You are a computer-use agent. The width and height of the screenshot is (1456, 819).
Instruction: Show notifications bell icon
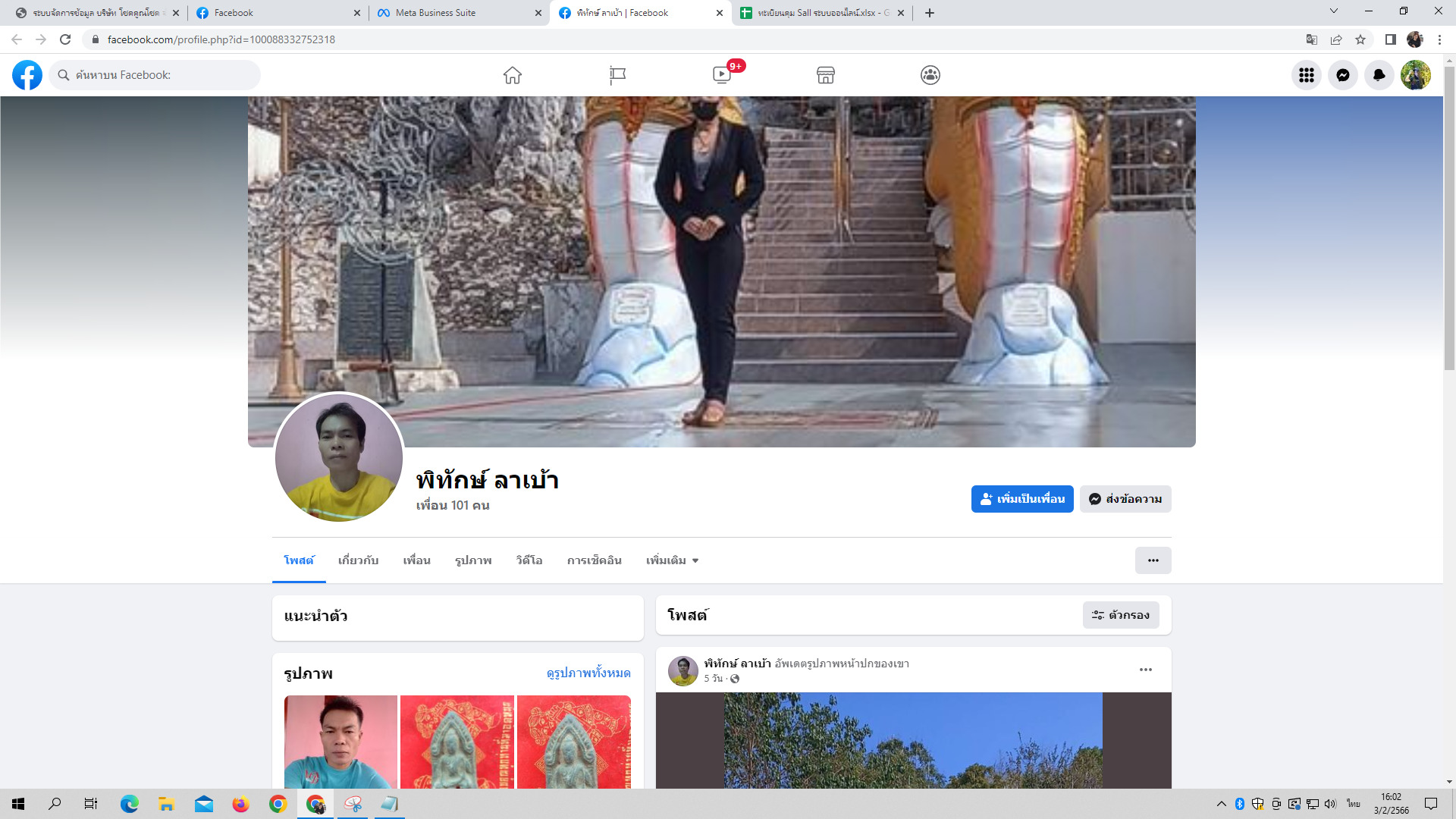pyautogui.click(x=1379, y=75)
